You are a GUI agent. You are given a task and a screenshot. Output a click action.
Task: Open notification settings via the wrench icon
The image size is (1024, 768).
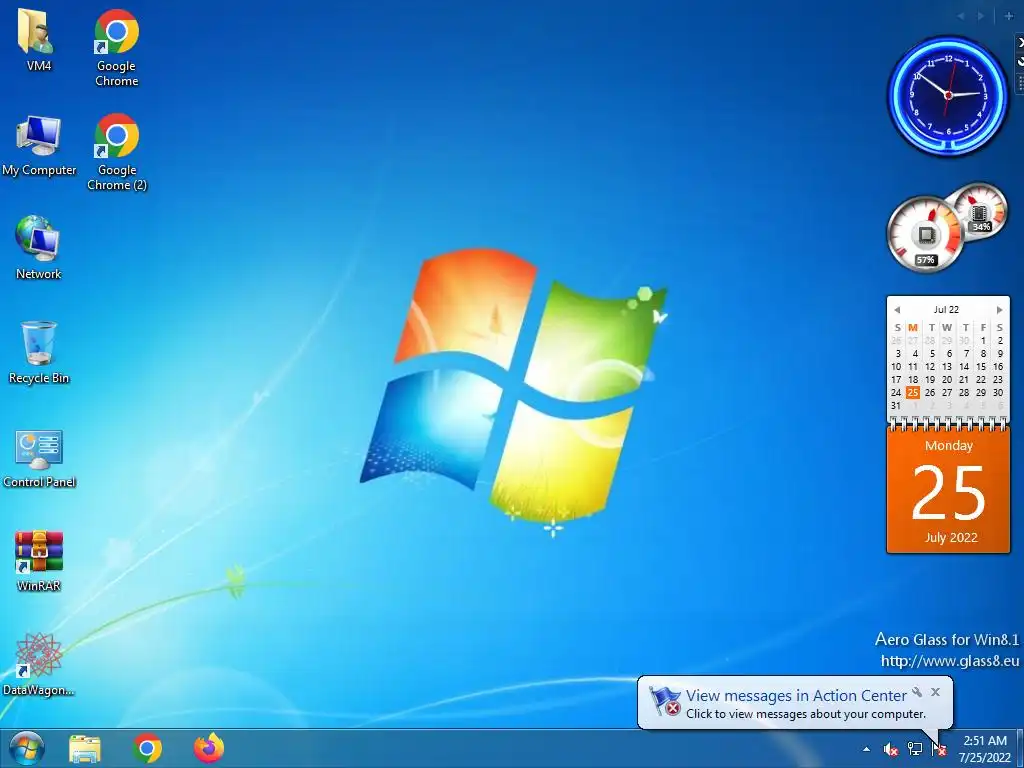point(918,692)
